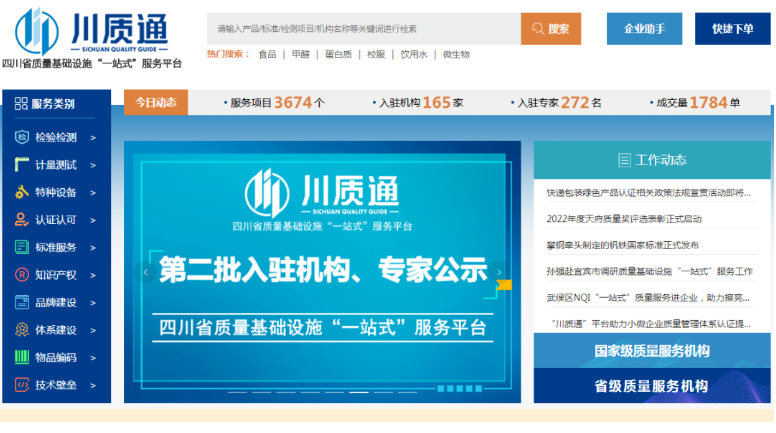Expand the 标准服务 category arrow
The width and height of the screenshot is (776, 433).
click(x=93, y=248)
